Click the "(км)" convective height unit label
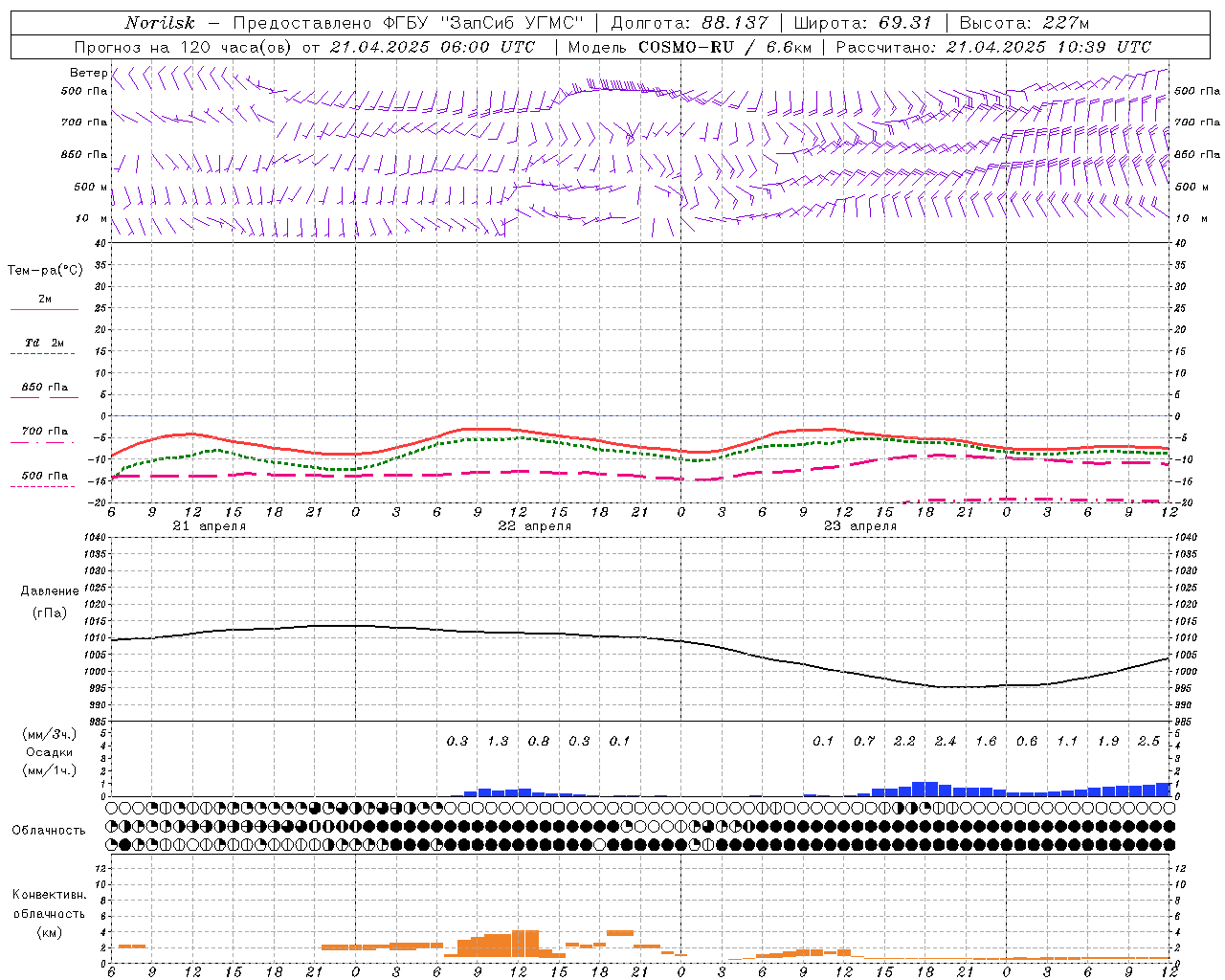This screenshot has width=1225, height=980. pos(49,932)
